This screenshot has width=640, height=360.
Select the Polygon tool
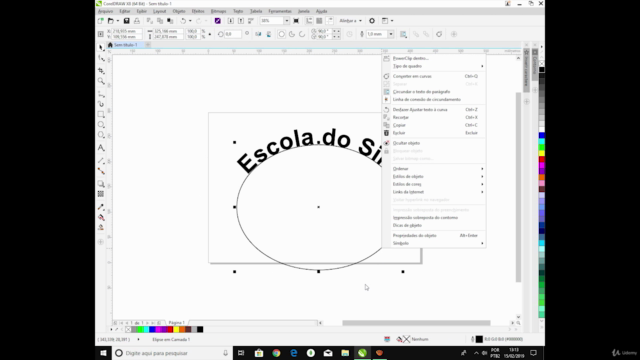point(101,135)
